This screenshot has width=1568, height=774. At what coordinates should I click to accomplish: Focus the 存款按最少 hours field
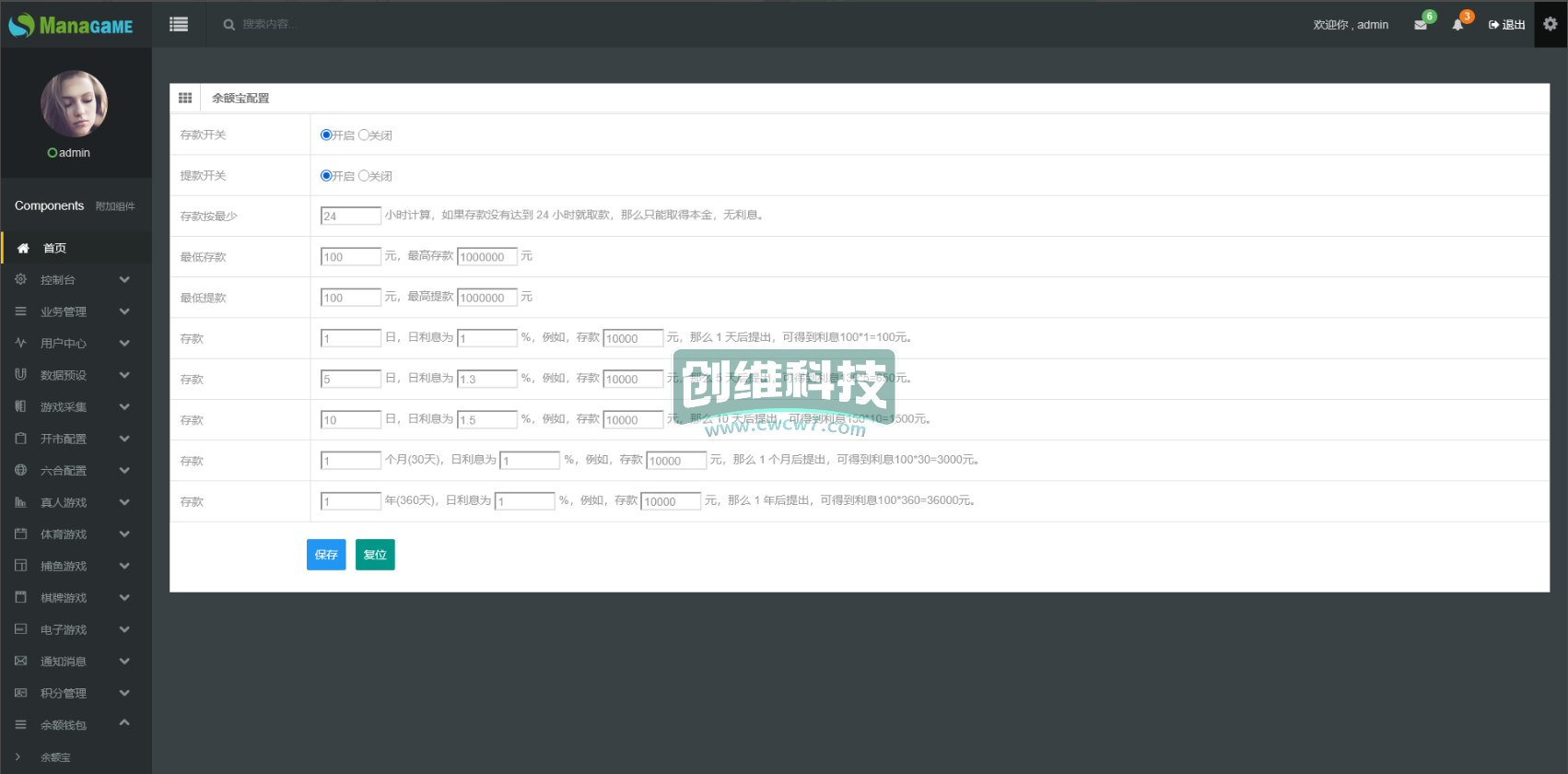pos(351,216)
